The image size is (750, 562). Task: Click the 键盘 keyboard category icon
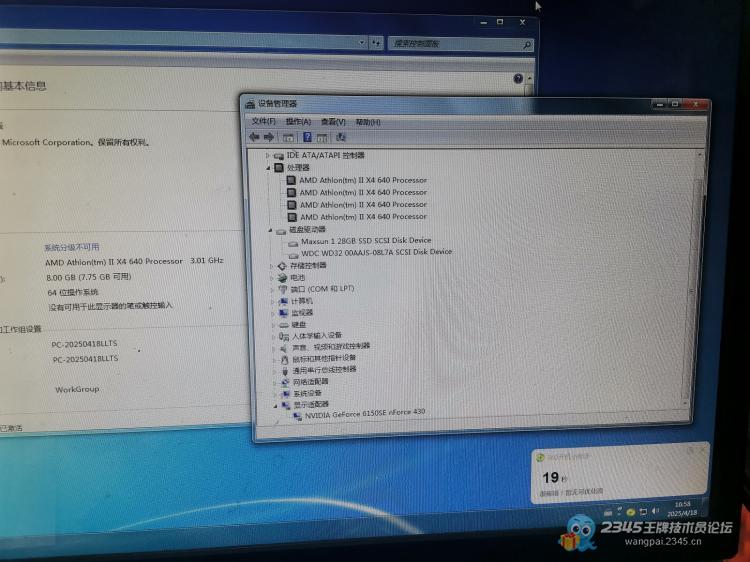284,325
